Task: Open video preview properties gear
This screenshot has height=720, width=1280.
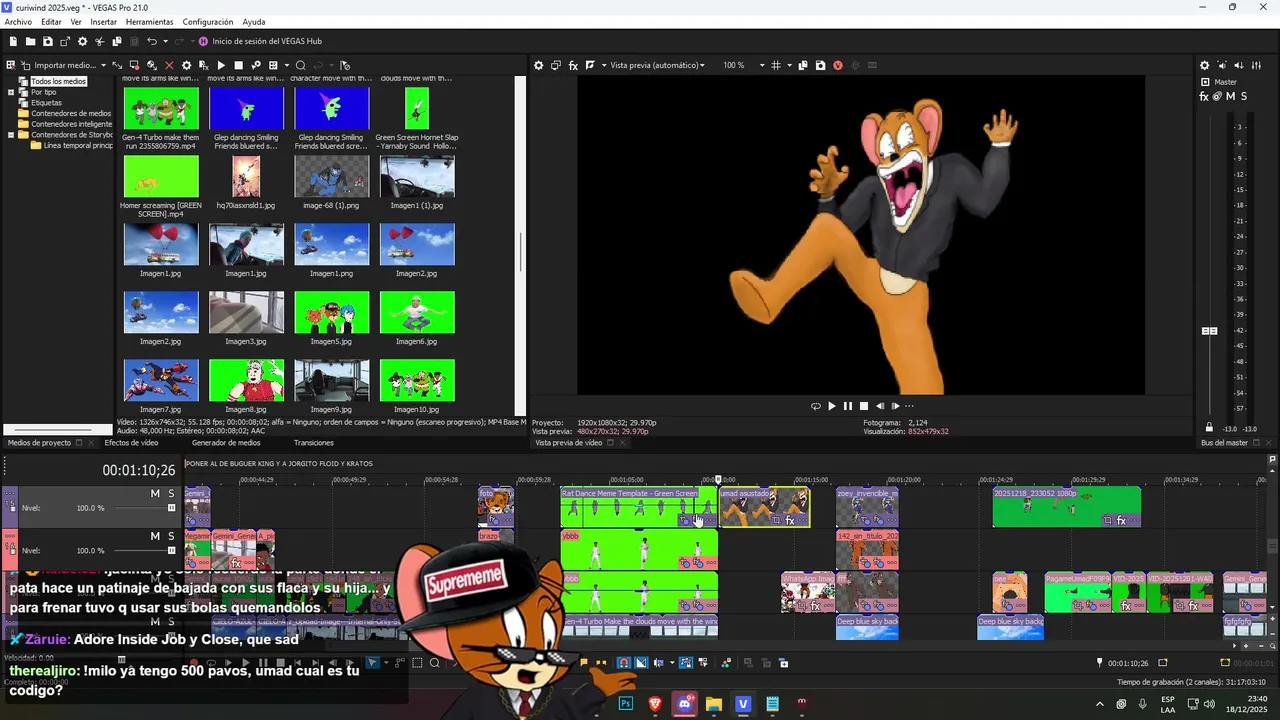Action: point(538,65)
